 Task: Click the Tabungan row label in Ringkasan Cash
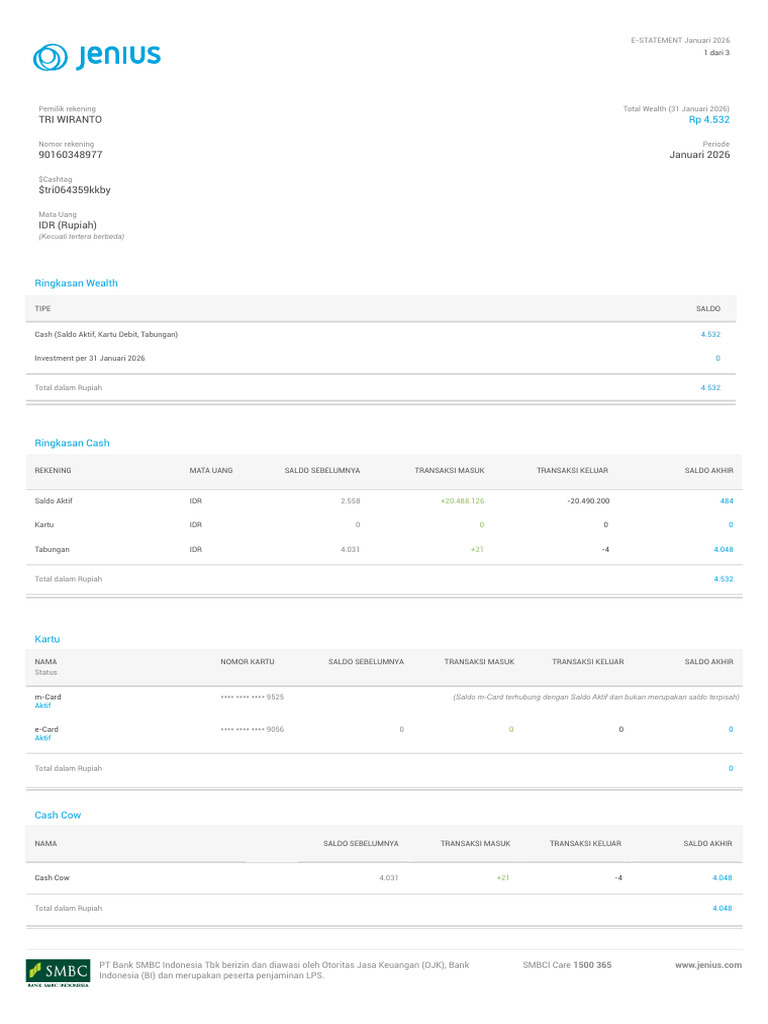[52, 550]
